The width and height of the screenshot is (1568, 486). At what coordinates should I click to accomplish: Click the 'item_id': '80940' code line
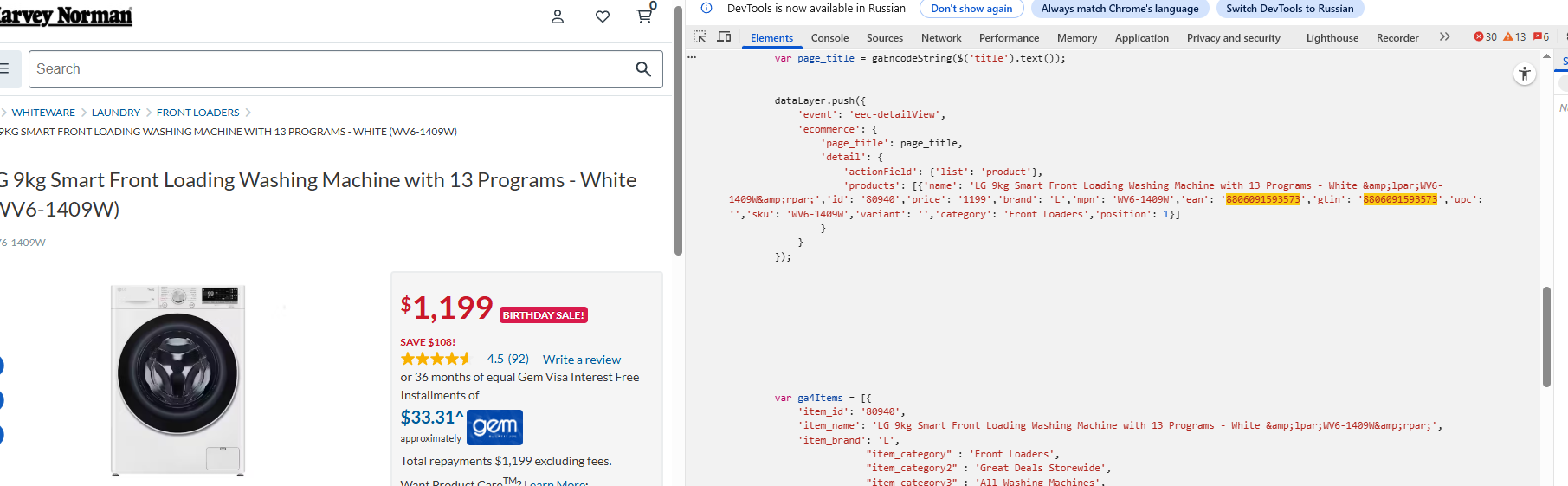point(850,412)
